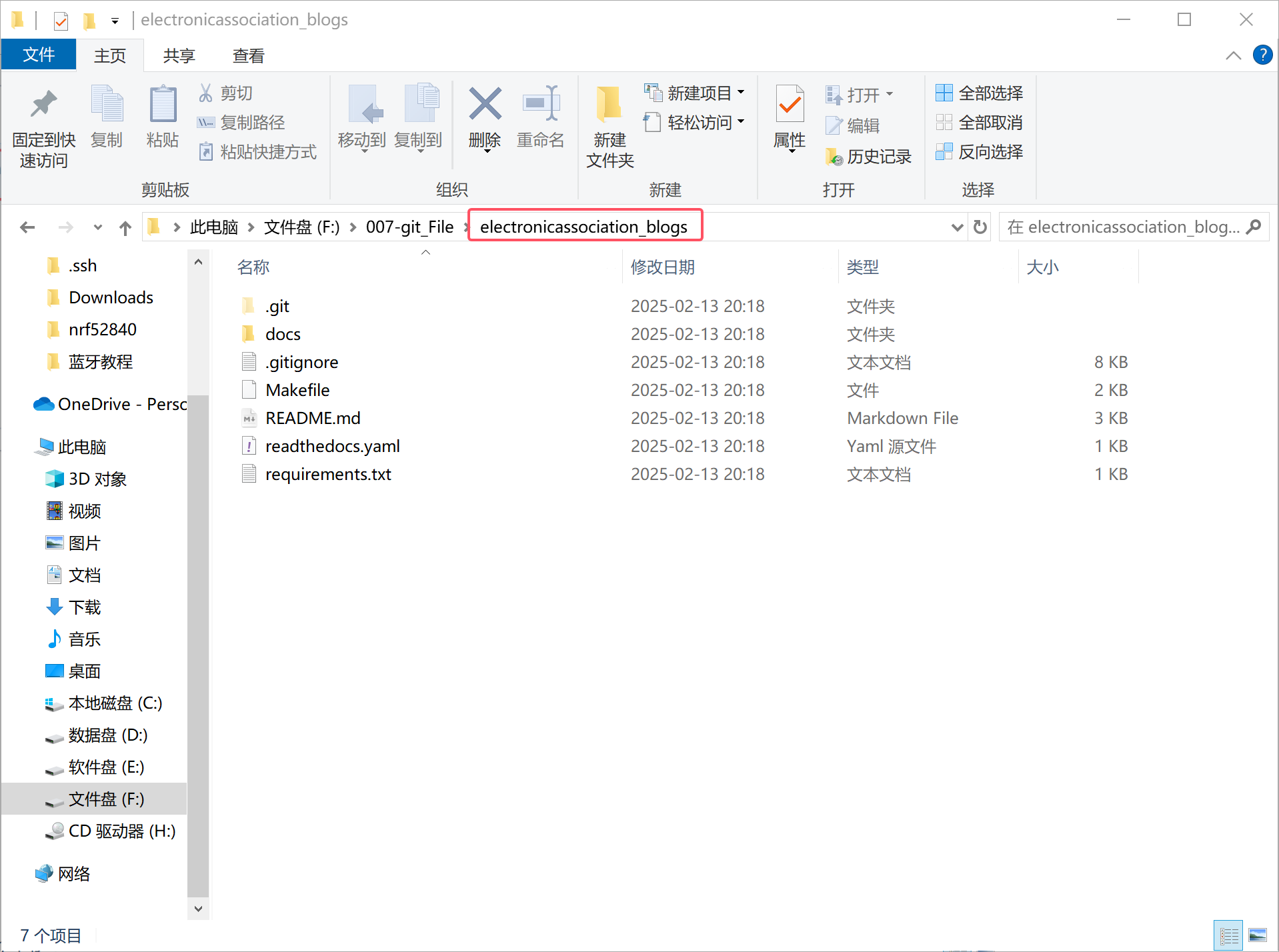The image size is (1279, 952).
Task: Sort by the Name (名称) column header
Action: click(425, 267)
